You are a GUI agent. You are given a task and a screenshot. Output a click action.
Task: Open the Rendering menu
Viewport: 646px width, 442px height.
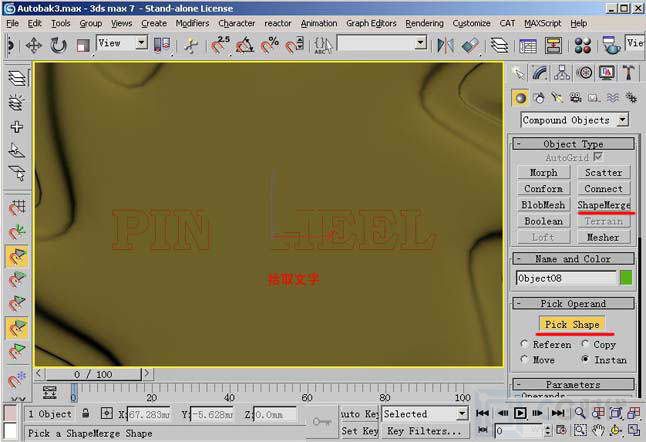(424, 23)
